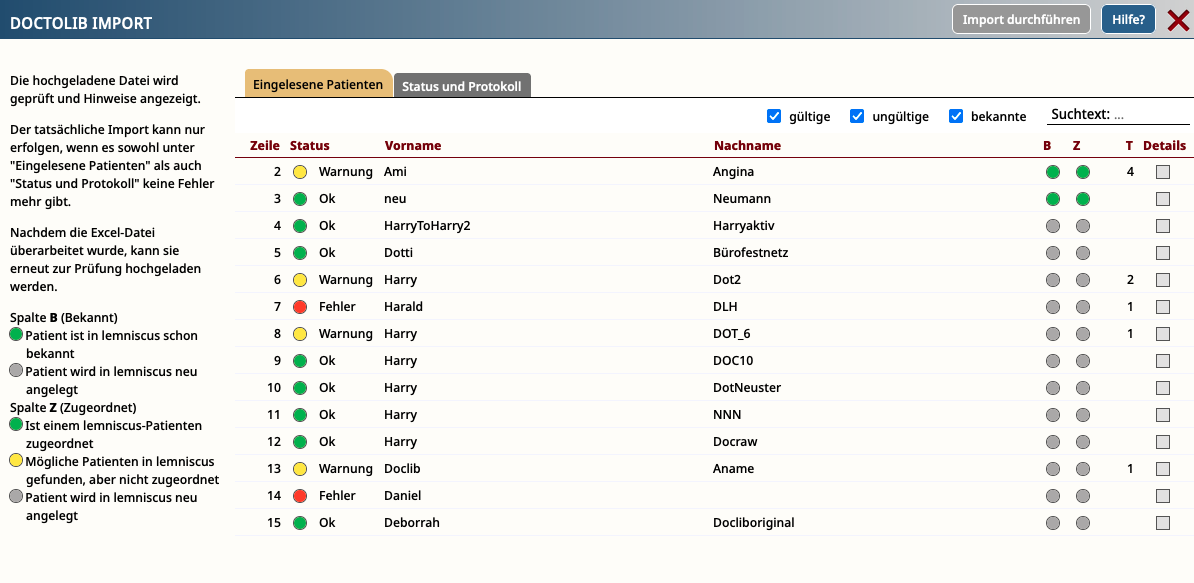Image resolution: width=1194 pixels, height=583 pixels.
Task: Click gray Z column dot for DLH
Action: point(1083,307)
